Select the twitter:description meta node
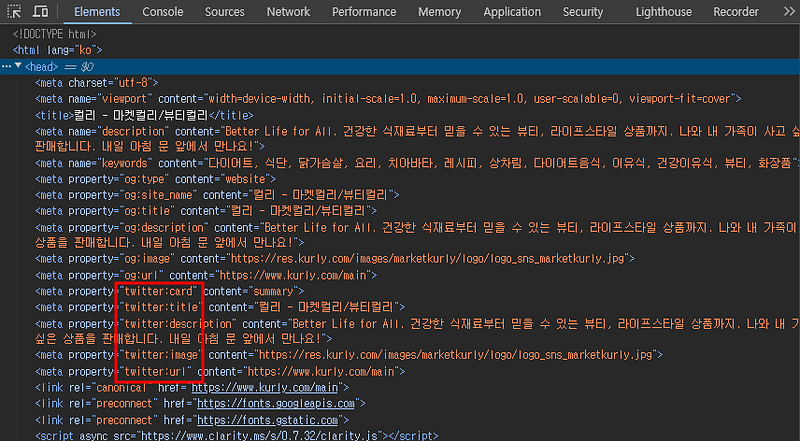 point(417,331)
